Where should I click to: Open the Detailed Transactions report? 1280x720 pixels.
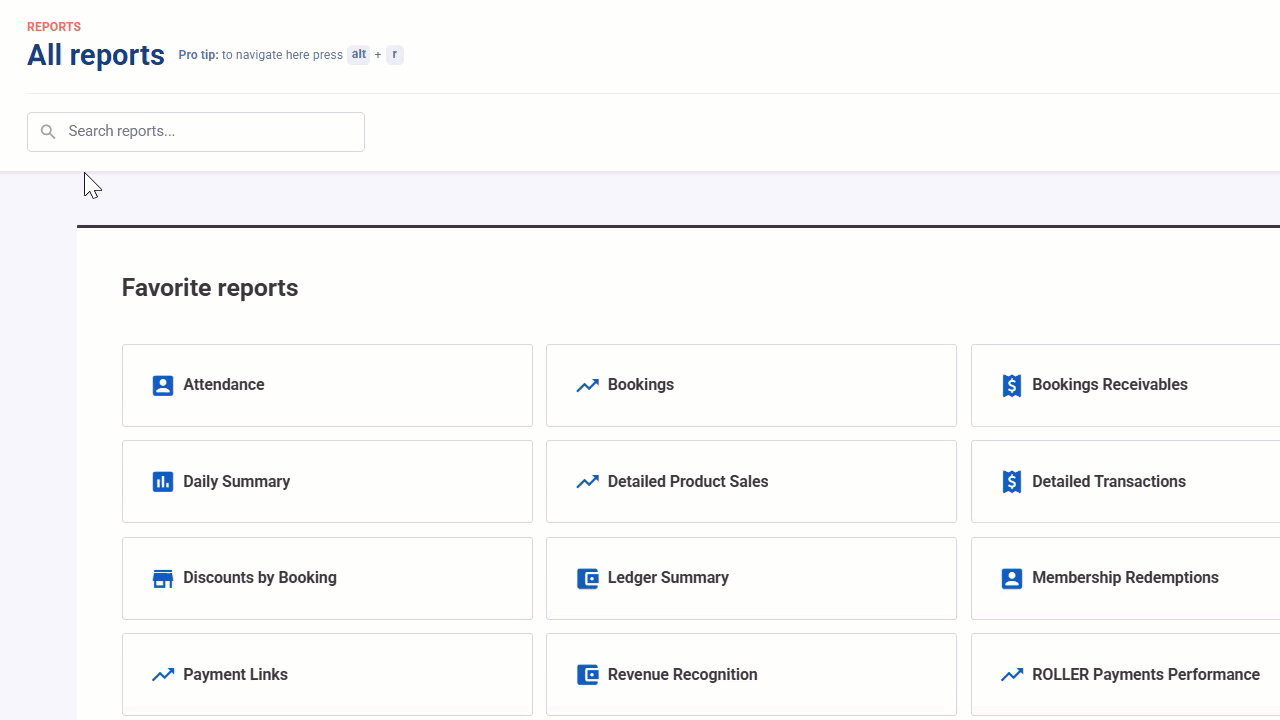pyautogui.click(x=1125, y=482)
